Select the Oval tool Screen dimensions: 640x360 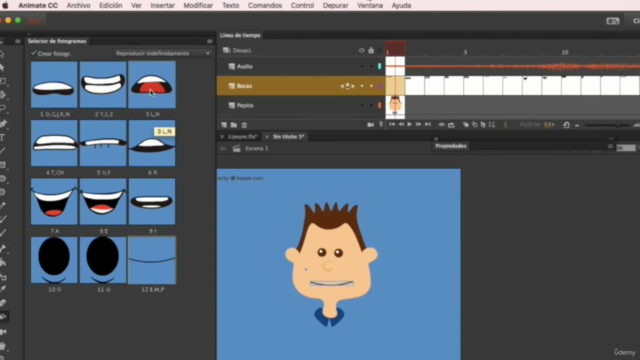[x=2, y=178]
